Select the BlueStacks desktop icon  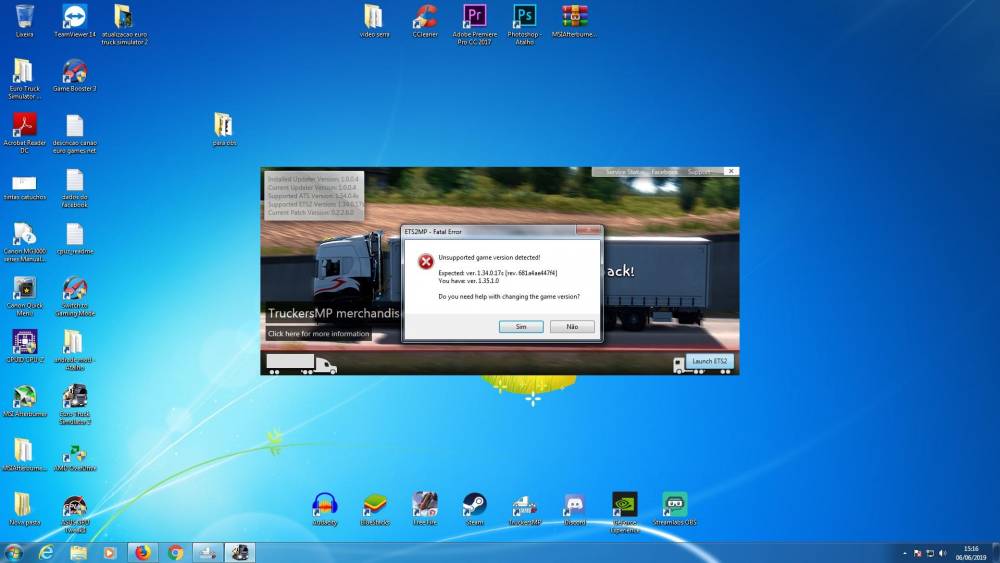point(375,505)
